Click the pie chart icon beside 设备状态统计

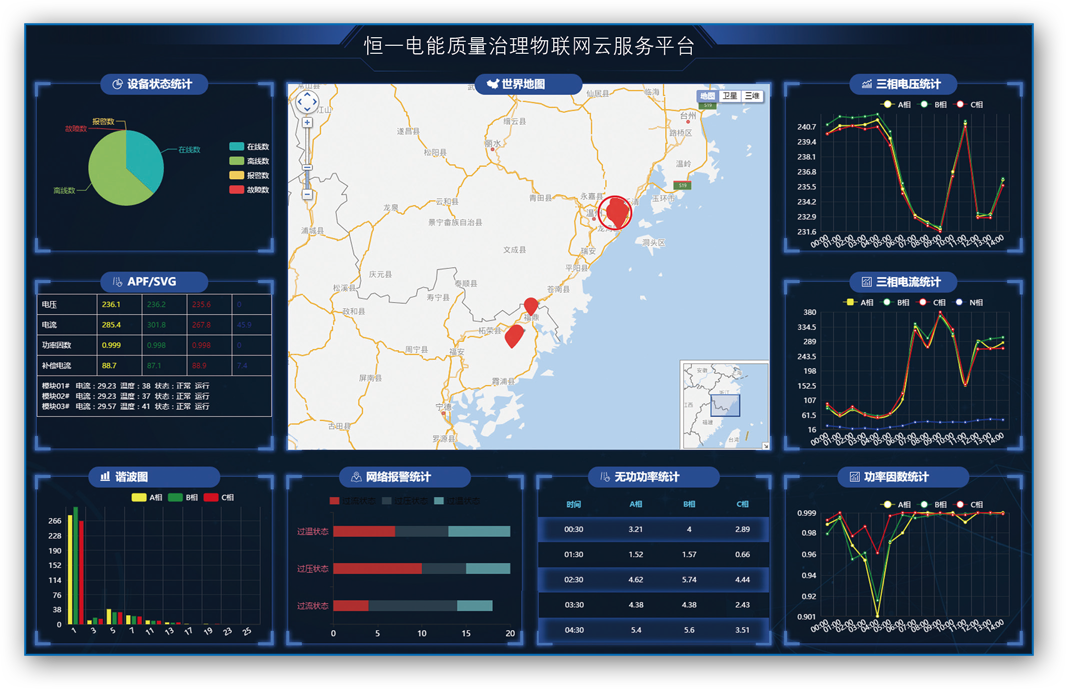click(x=117, y=84)
